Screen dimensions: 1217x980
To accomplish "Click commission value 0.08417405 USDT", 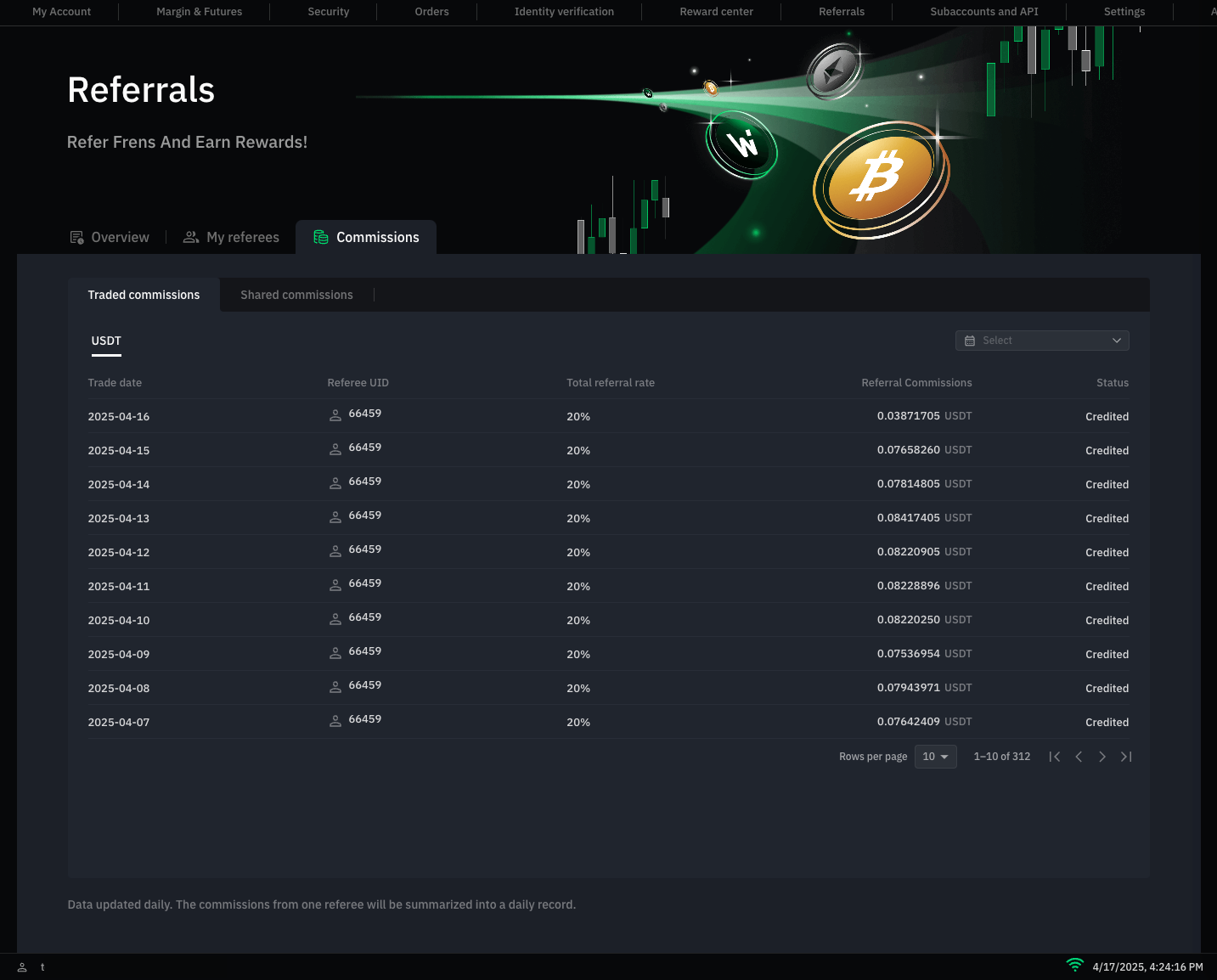I will (924, 518).
